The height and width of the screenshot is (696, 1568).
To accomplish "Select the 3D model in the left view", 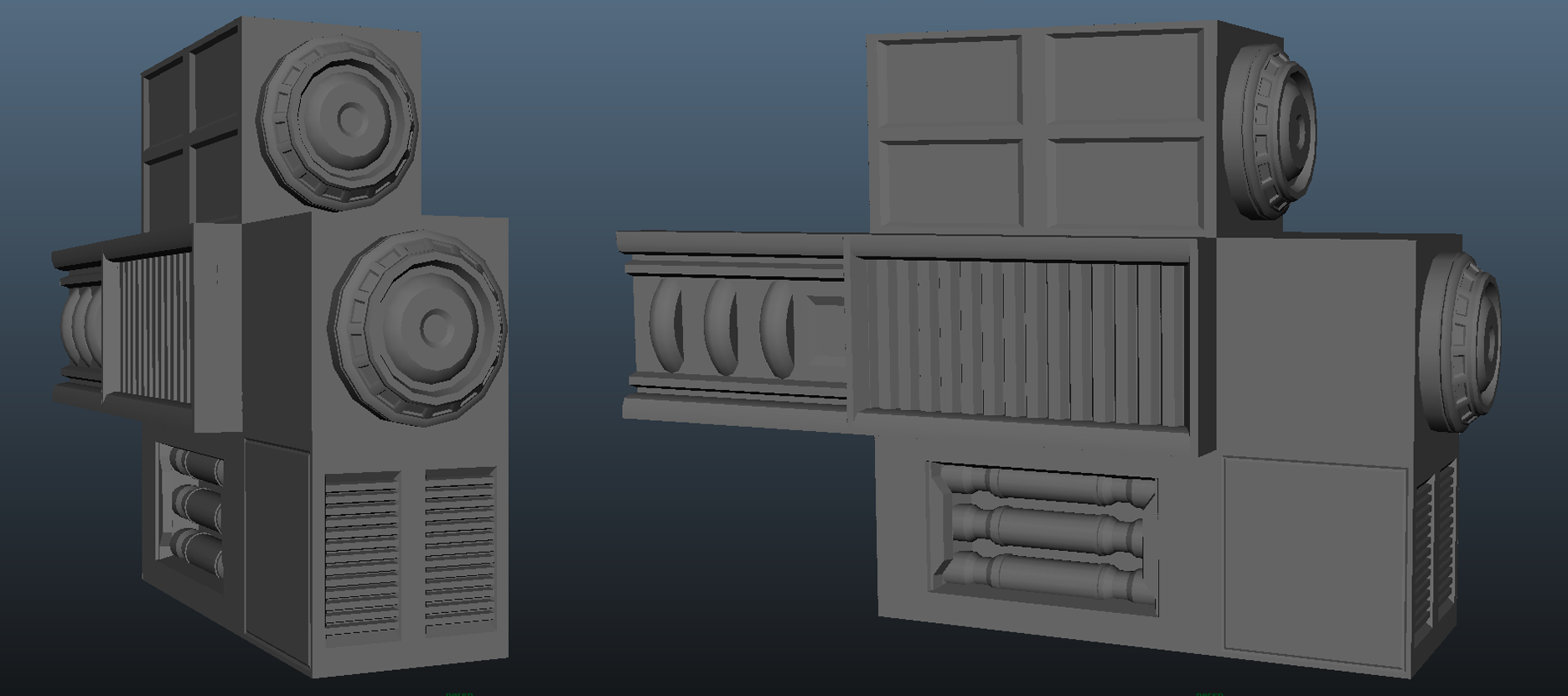I will [x=281, y=347].
